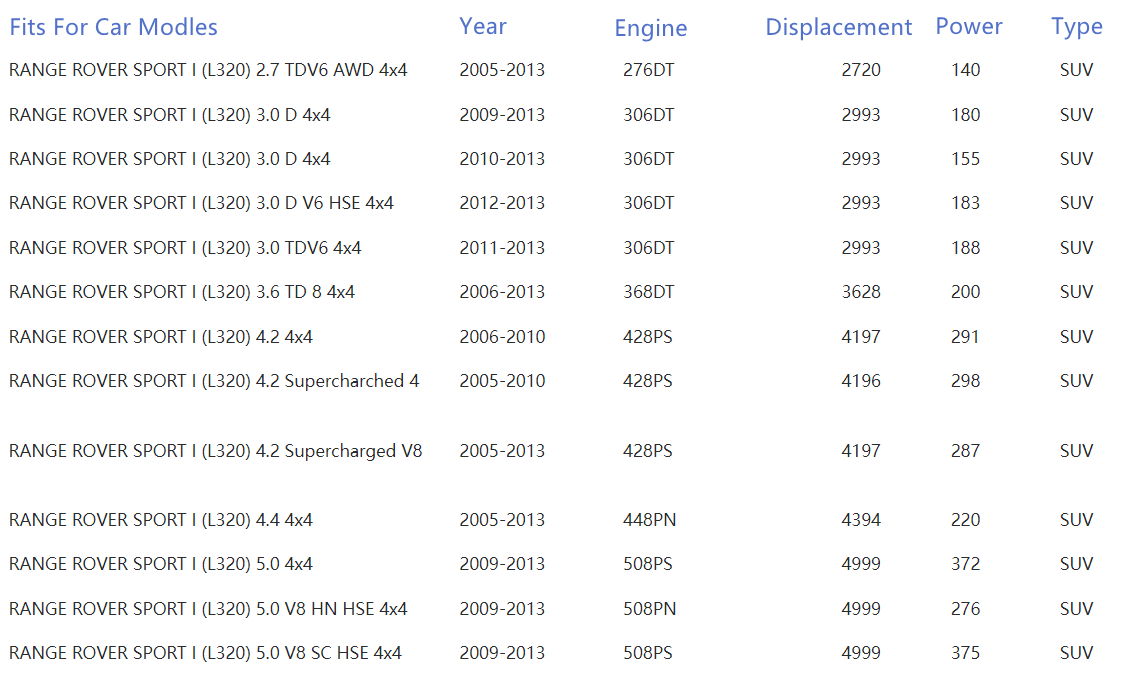Screen dimensions: 1130x683
Task: Click the 276DT engine code
Action: (x=648, y=70)
